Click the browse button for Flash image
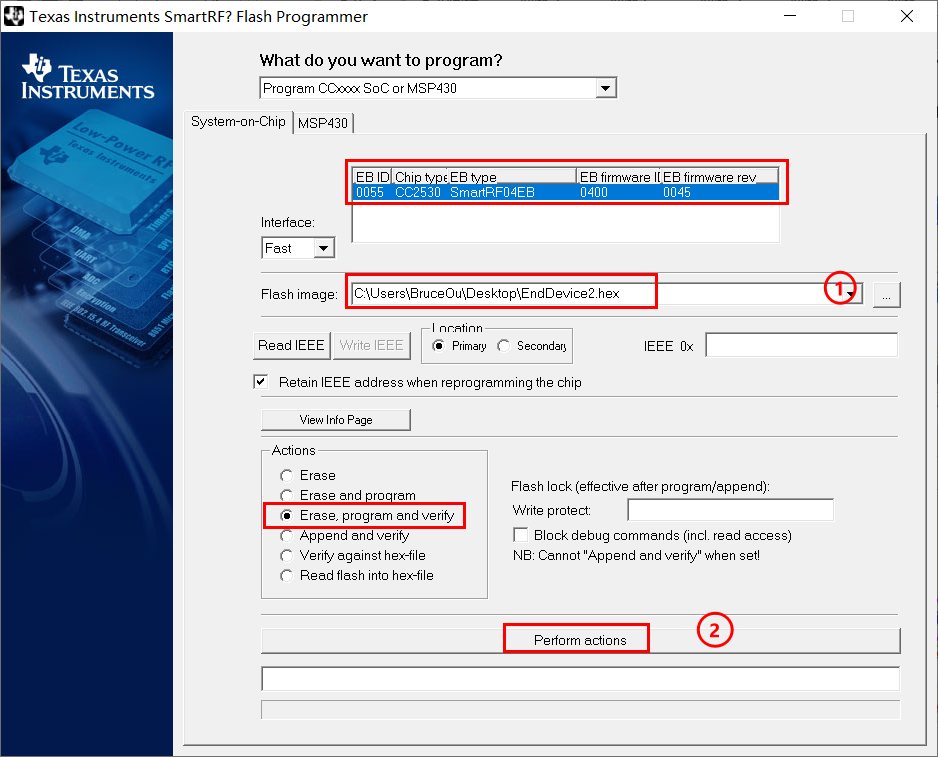The image size is (938, 757). (885, 294)
